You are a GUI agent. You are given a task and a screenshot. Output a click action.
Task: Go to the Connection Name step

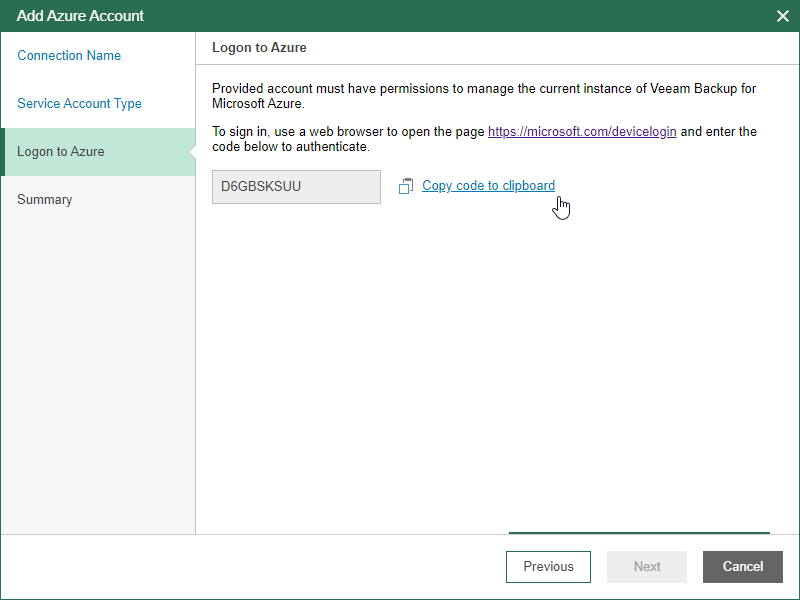(x=69, y=55)
